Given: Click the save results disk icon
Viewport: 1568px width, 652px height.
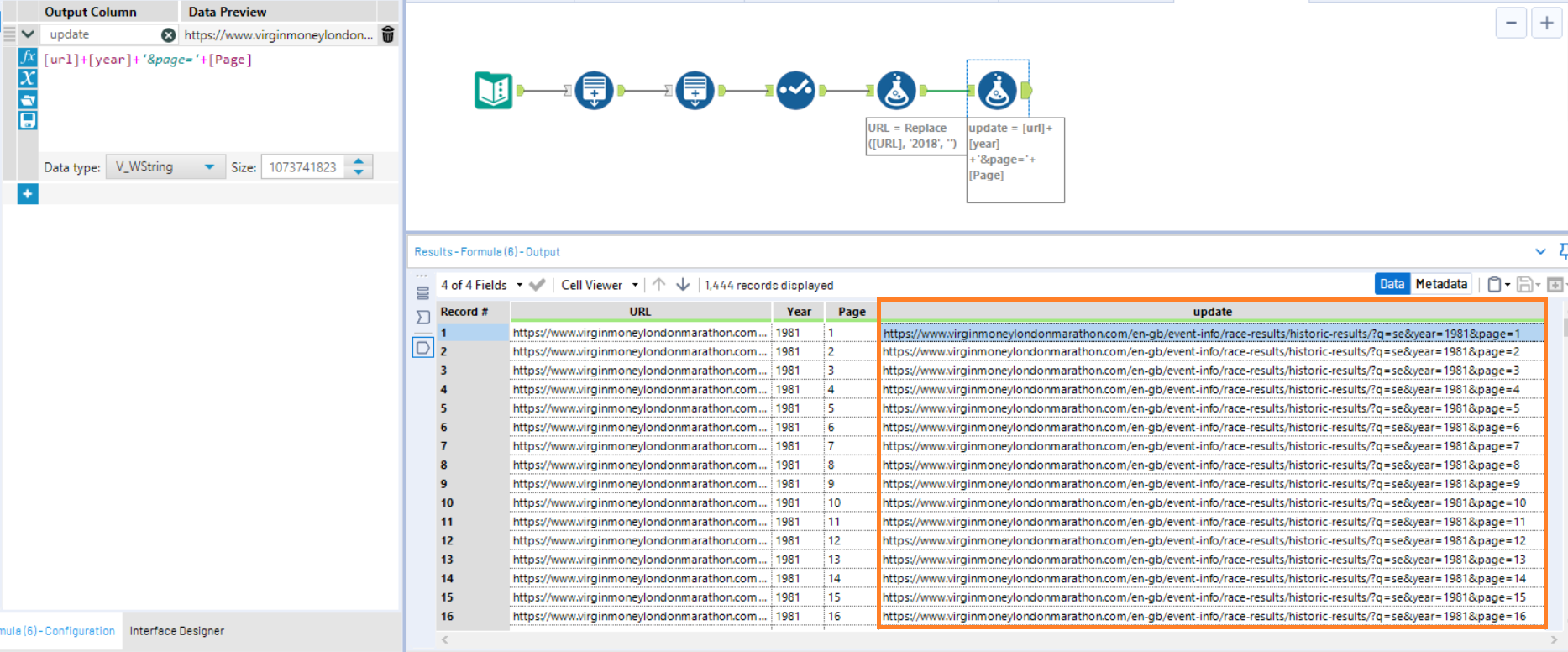Looking at the screenshot, I should (1524, 285).
